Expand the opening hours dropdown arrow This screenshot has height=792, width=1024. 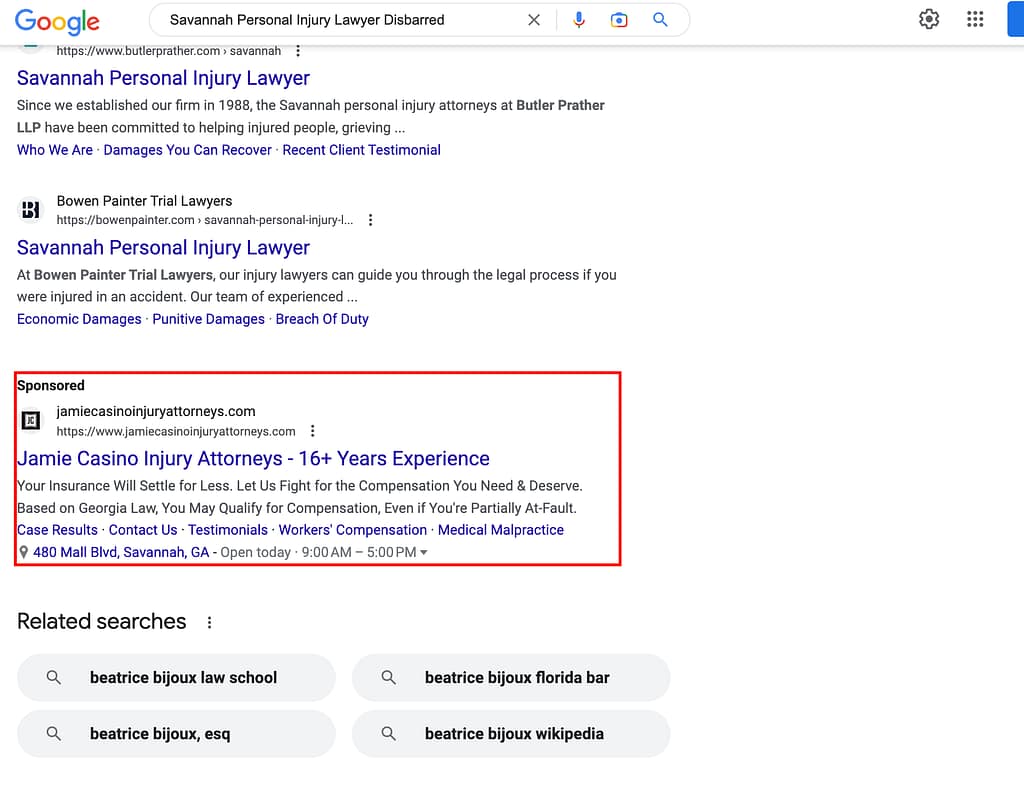tap(424, 552)
